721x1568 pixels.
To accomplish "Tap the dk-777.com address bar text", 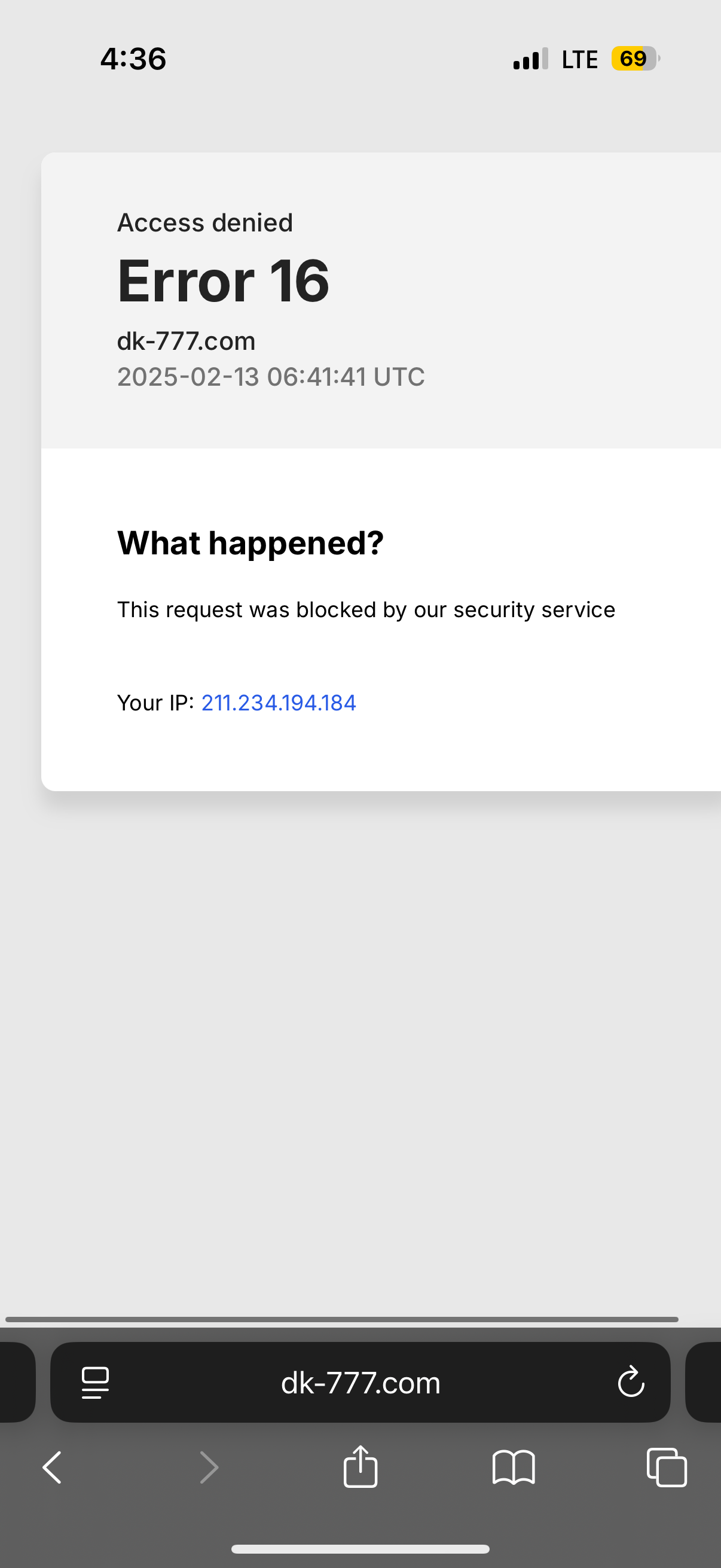I will 360,1383.
